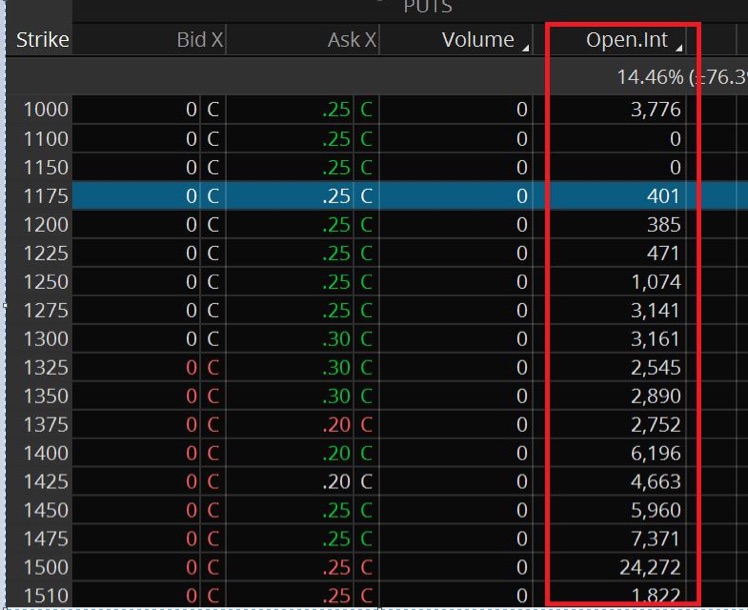Open the Volume column header dropdown triangle
This screenshot has height=610, width=748.
[526, 46]
